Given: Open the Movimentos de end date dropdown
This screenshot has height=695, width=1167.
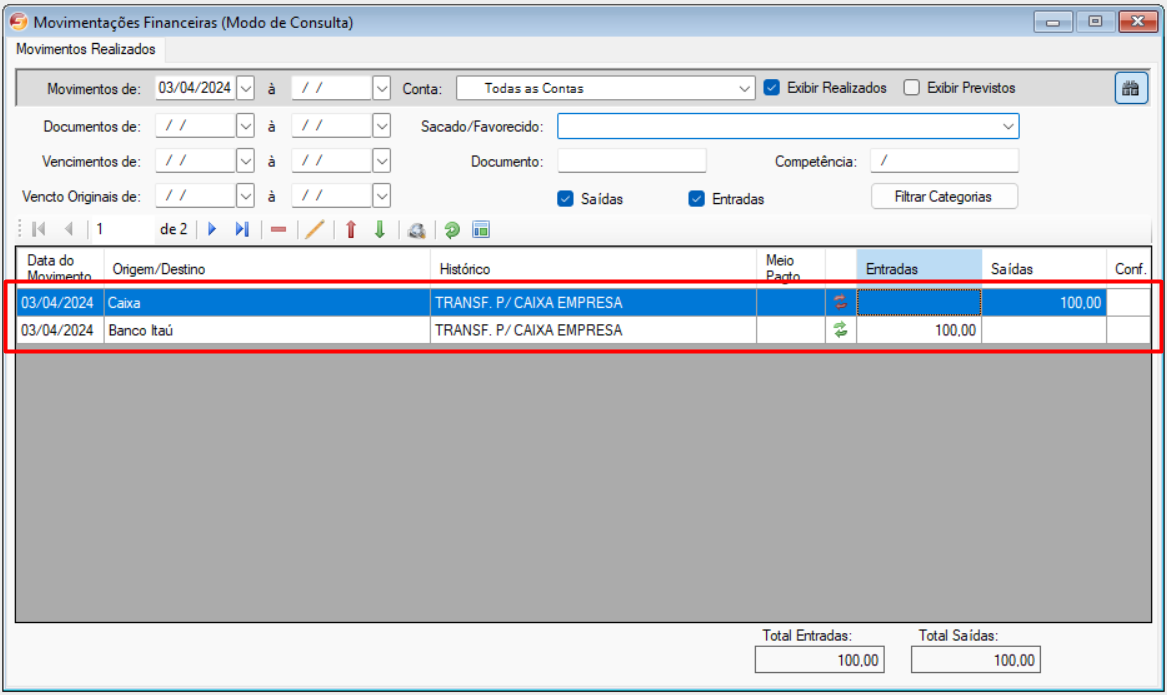Looking at the screenshot, I should coord(382,88).
